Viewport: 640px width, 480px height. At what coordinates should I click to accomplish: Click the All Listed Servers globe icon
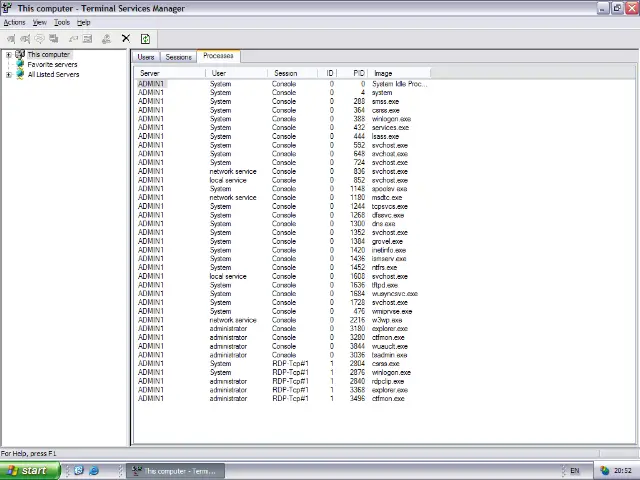20,74
